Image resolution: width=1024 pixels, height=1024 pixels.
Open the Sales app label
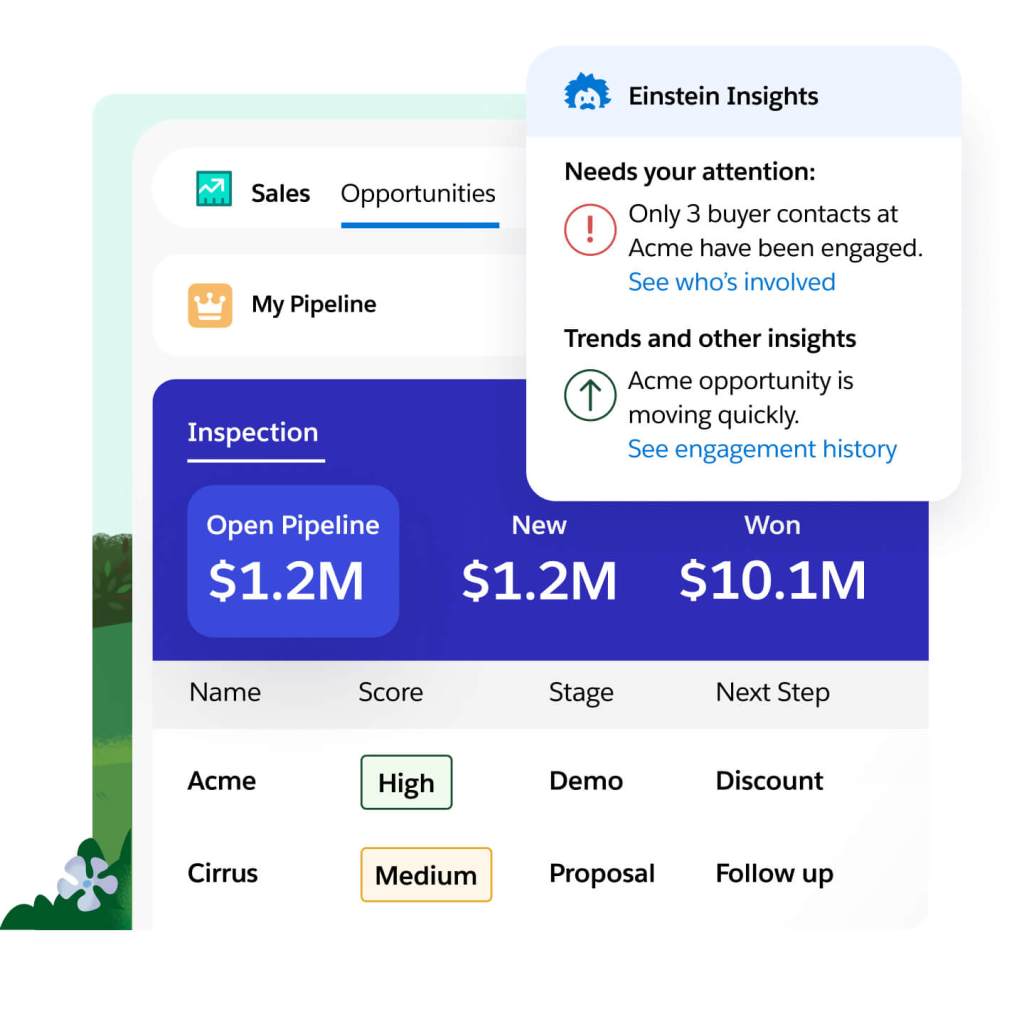280,193
